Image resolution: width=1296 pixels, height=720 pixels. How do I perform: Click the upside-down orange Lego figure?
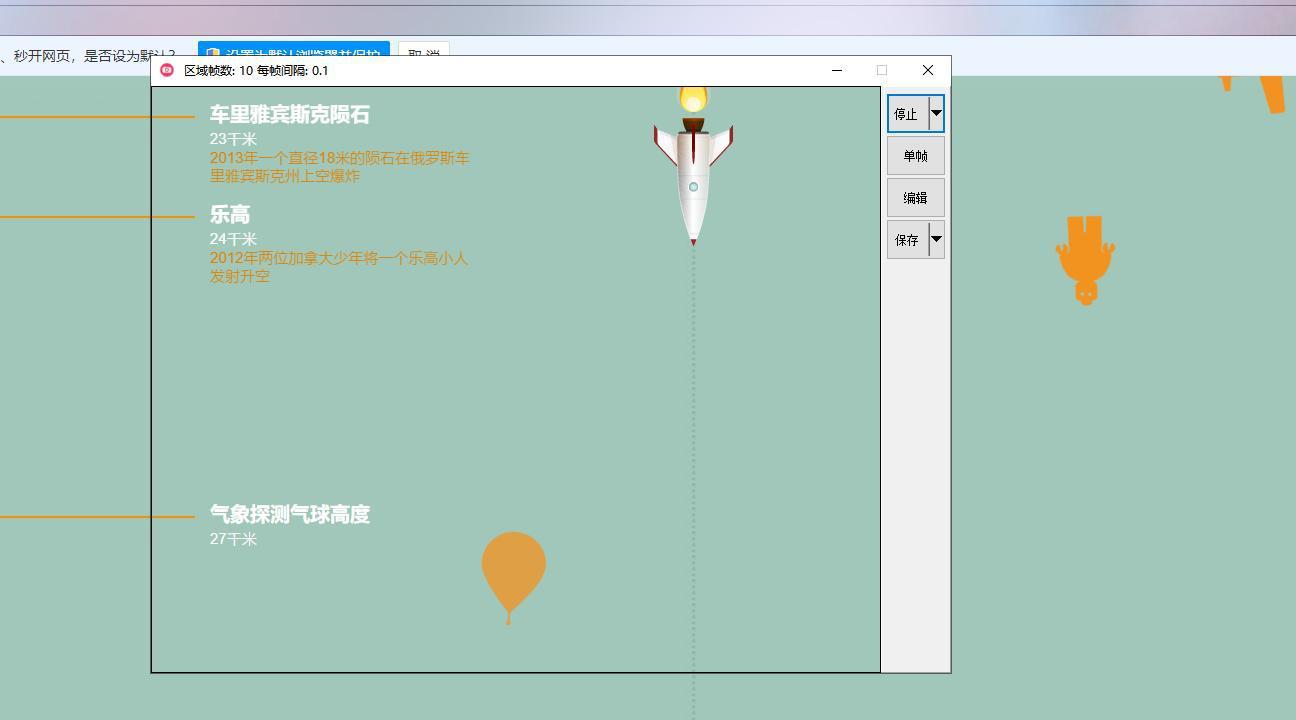pos(1085,260)
